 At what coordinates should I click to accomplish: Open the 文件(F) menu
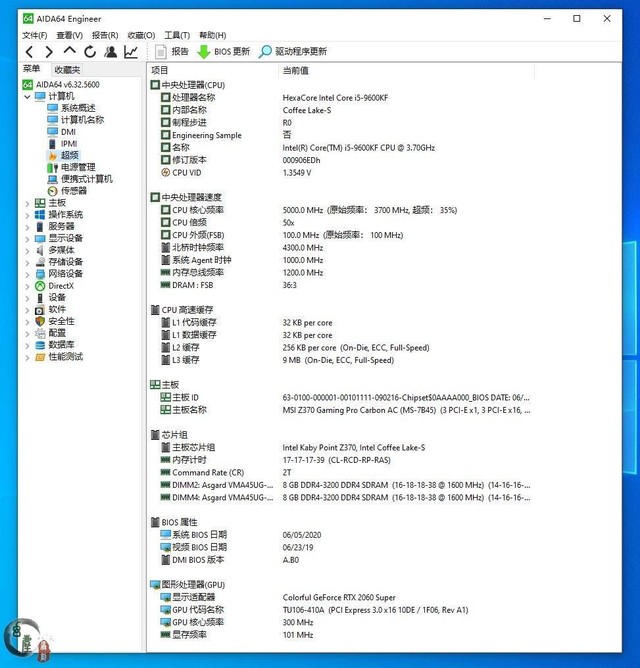[x=35, y=35]
